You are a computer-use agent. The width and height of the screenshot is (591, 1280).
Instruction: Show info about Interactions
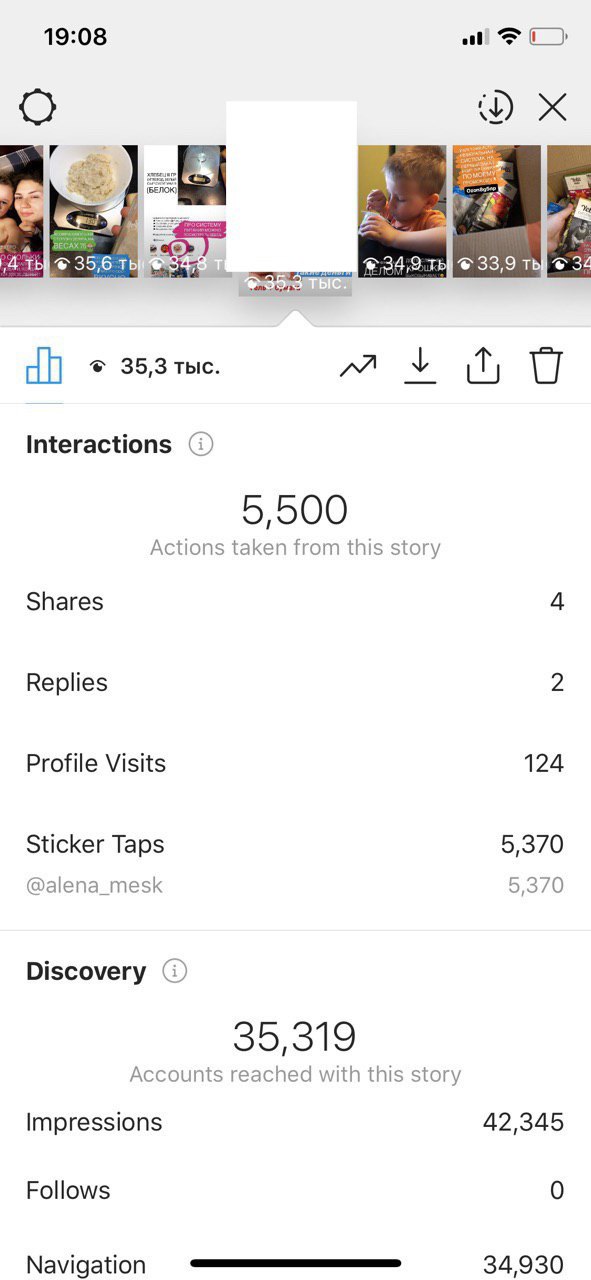pyautogui.click(x=201, y=444)
